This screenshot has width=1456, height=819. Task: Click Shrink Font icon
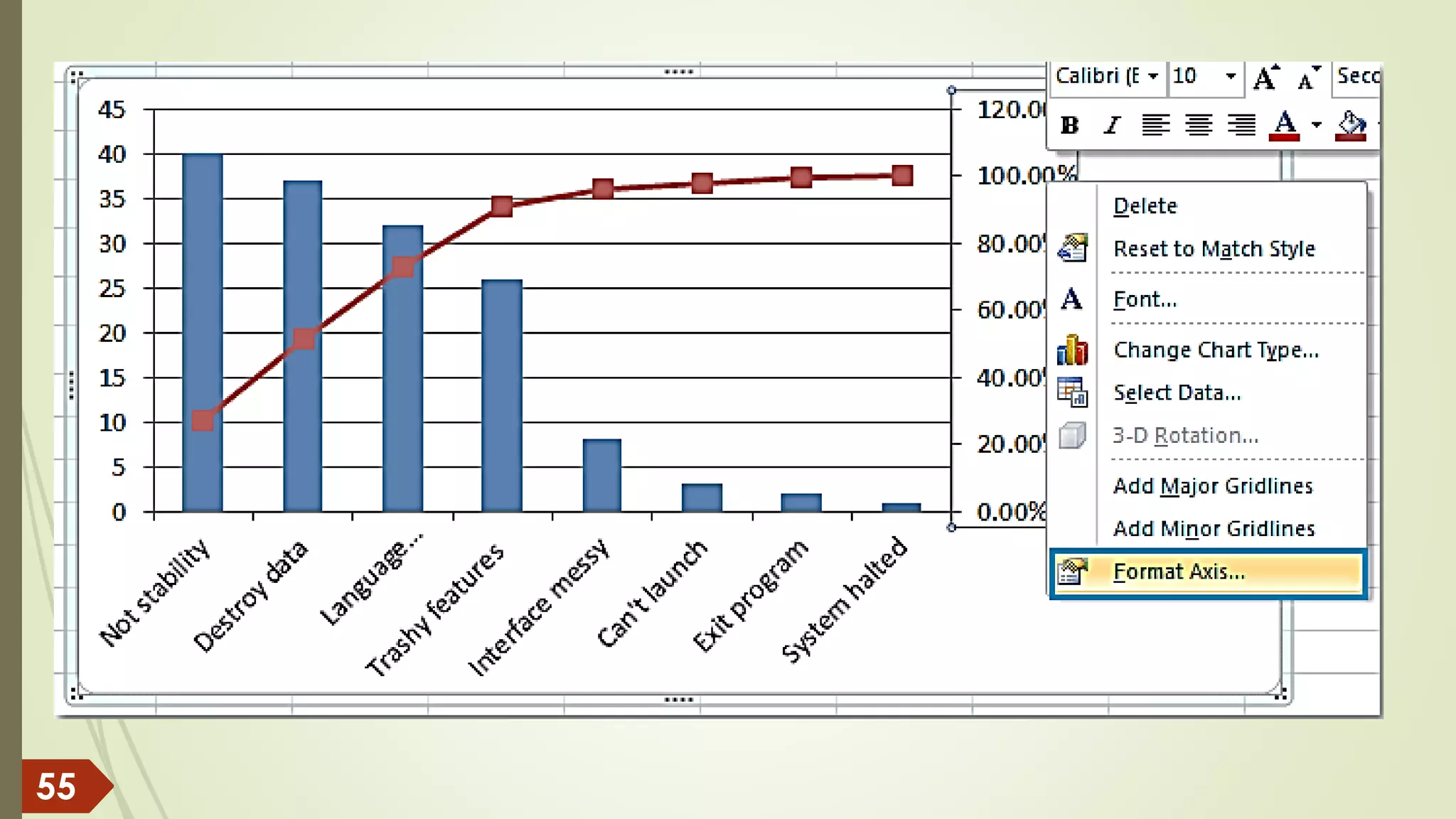1308,77
